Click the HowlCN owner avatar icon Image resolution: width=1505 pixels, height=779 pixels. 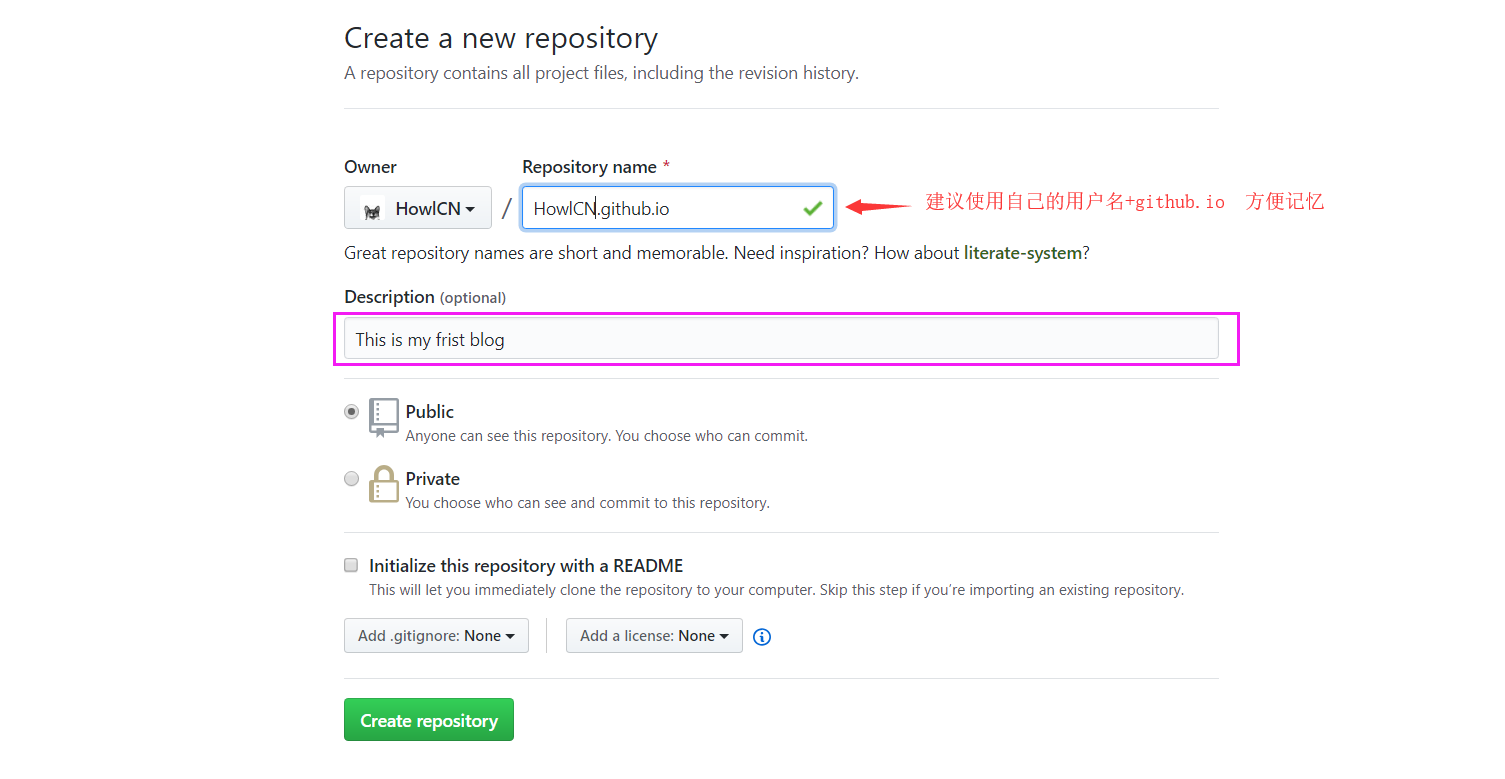click(372, 210)
